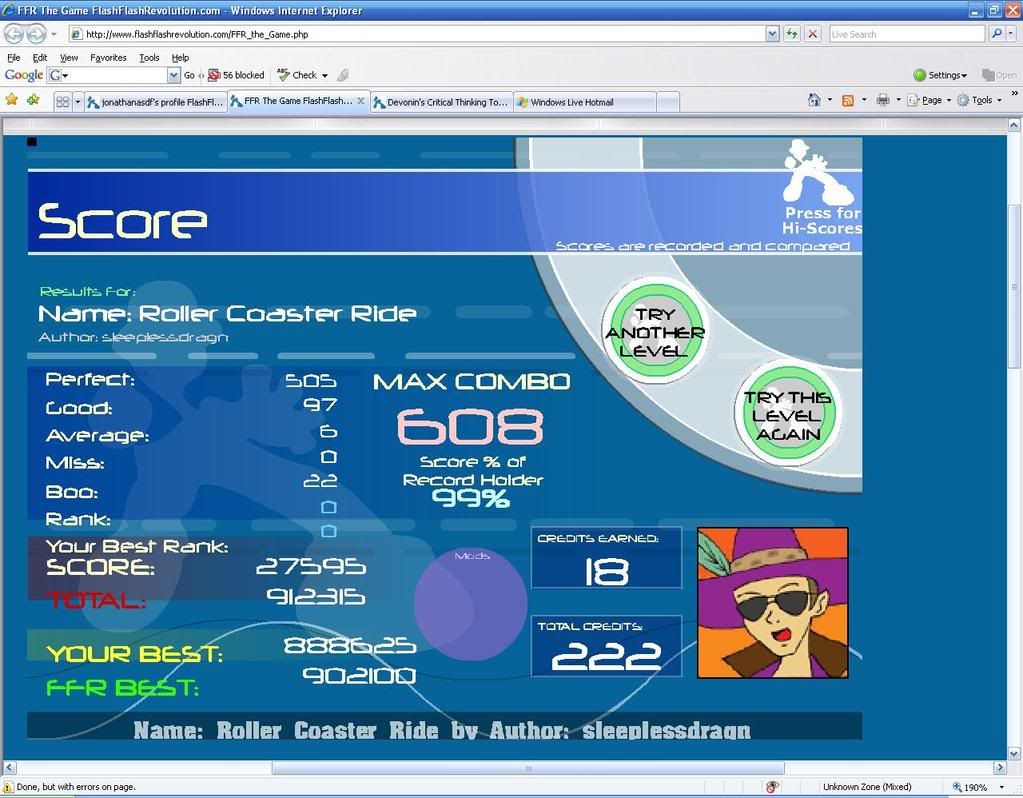
Task: Click the Add to Favorites icon
Action: click(33, 101)
